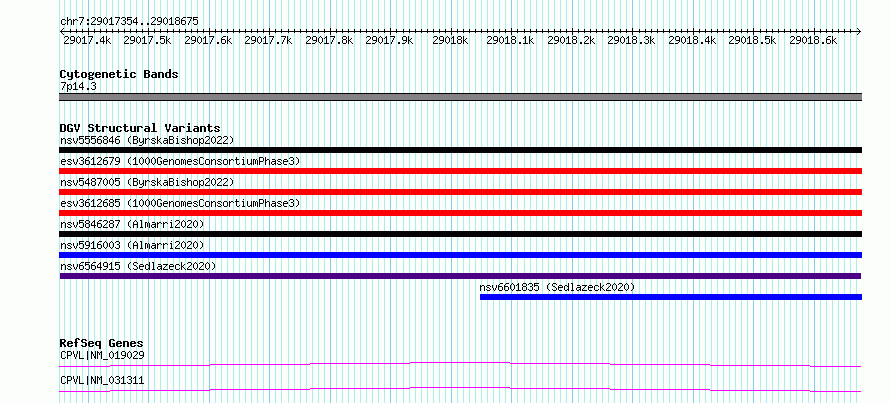Open the nsv5916003 blue variant bar

(x=461, y=255)
